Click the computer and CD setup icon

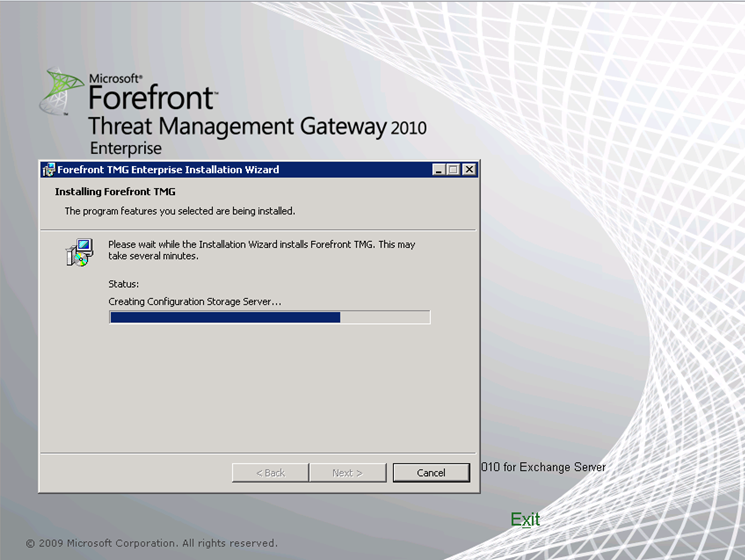pos(80,253)
